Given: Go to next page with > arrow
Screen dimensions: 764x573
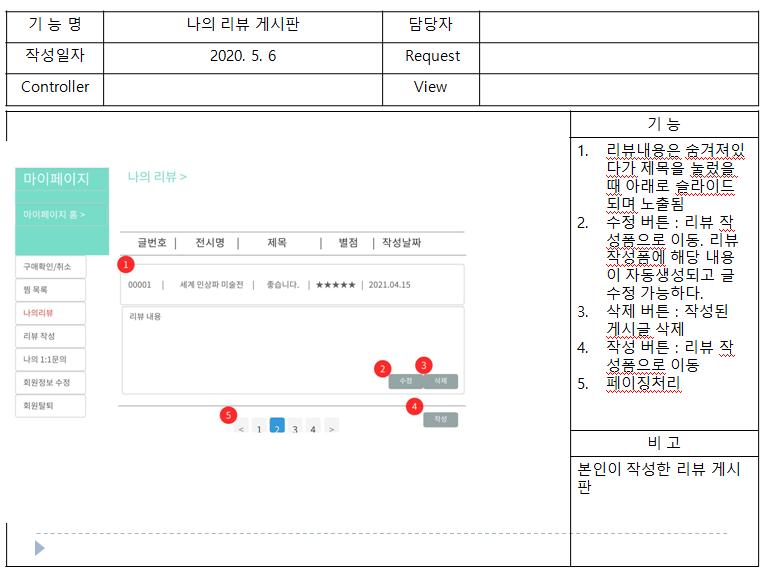Looking at the screenshot, I should click(331, 429).
